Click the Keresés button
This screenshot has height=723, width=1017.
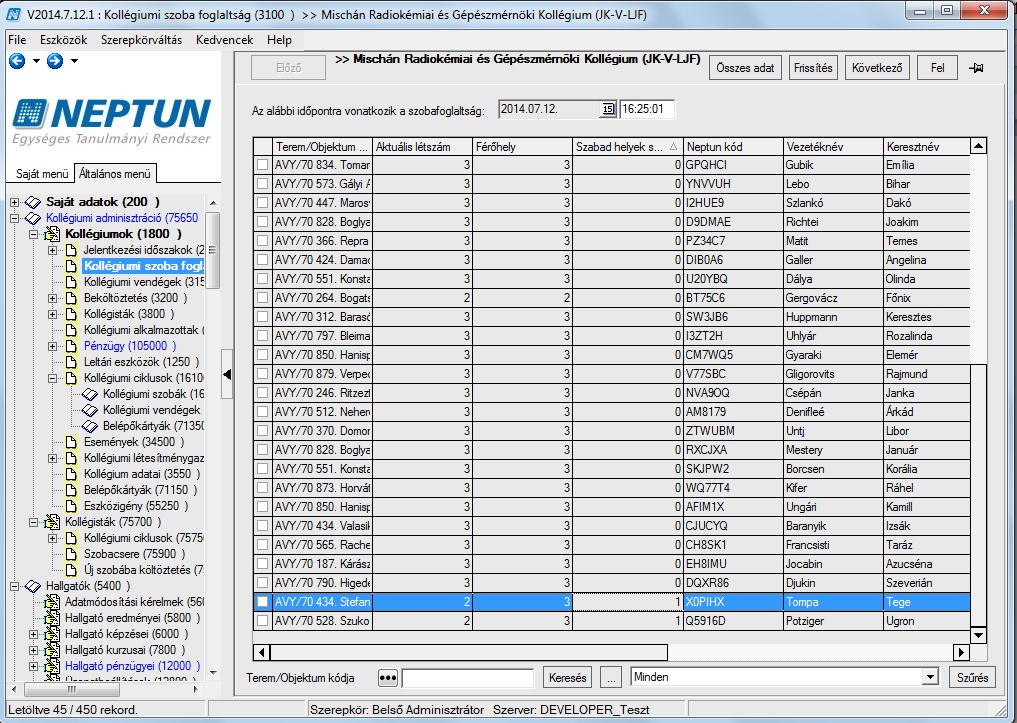pyautogui.click(x=568, y=678)
